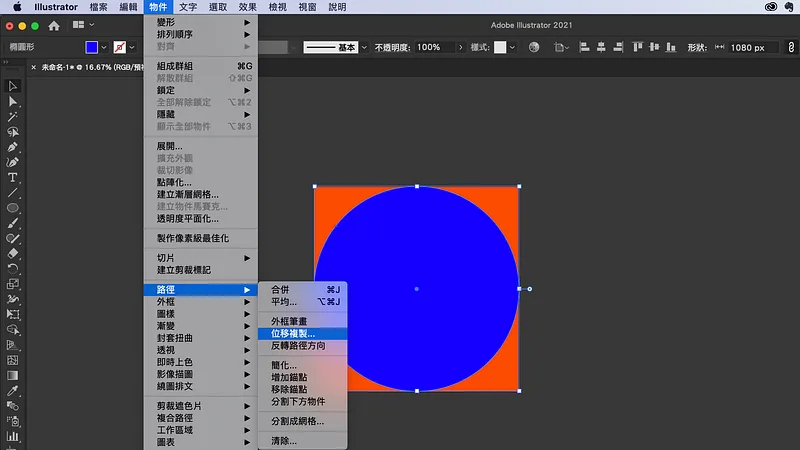800x450 pixels.
Task: Toggle the constrain width and height link
Action: (x=791, y=47)
